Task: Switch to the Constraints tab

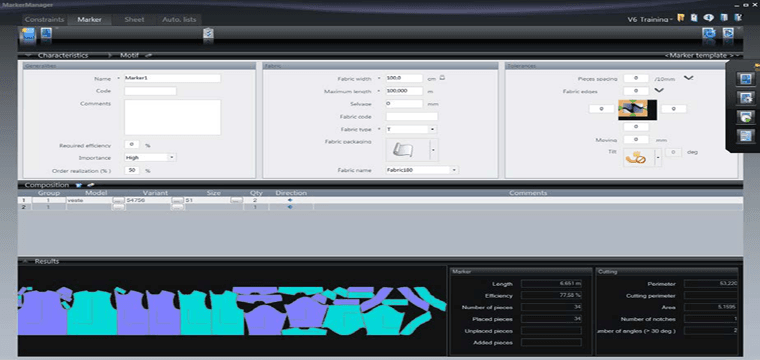Action: click(44, 20)
